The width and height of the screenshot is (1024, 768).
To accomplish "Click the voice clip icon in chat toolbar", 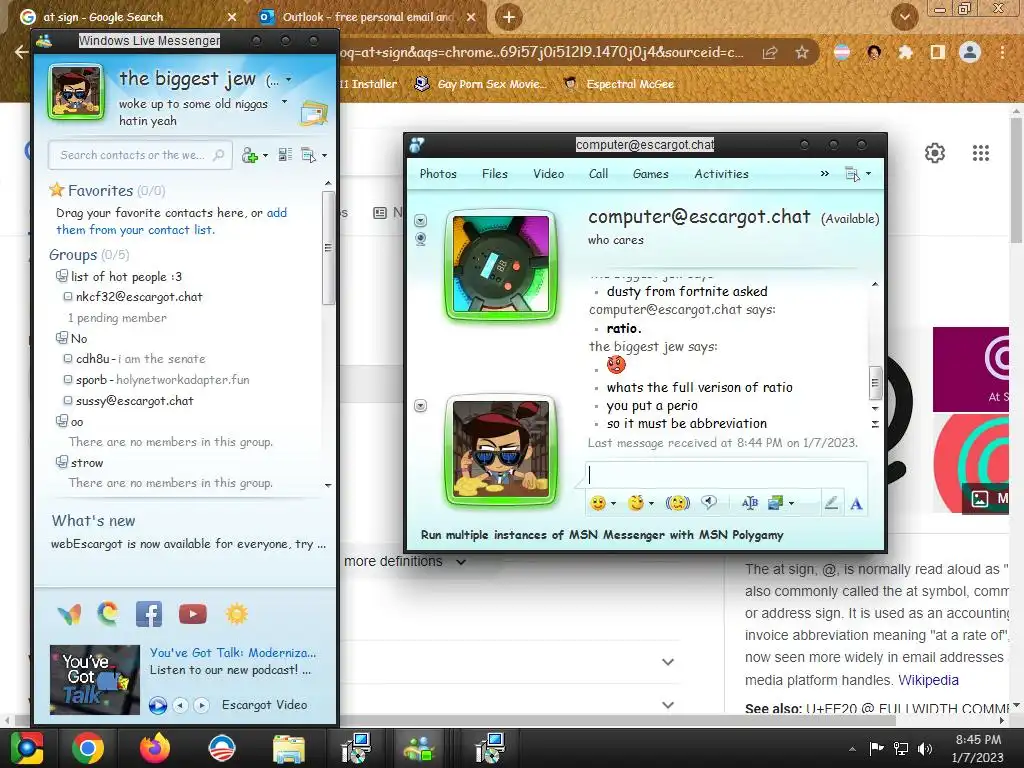I will point(709,502).
